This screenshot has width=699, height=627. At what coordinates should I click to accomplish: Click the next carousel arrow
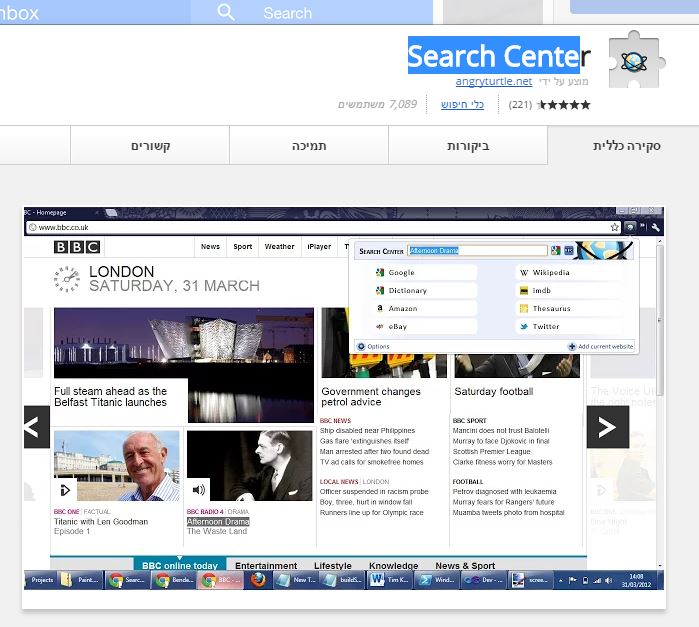pyautogui.click(x=608, y=427)
